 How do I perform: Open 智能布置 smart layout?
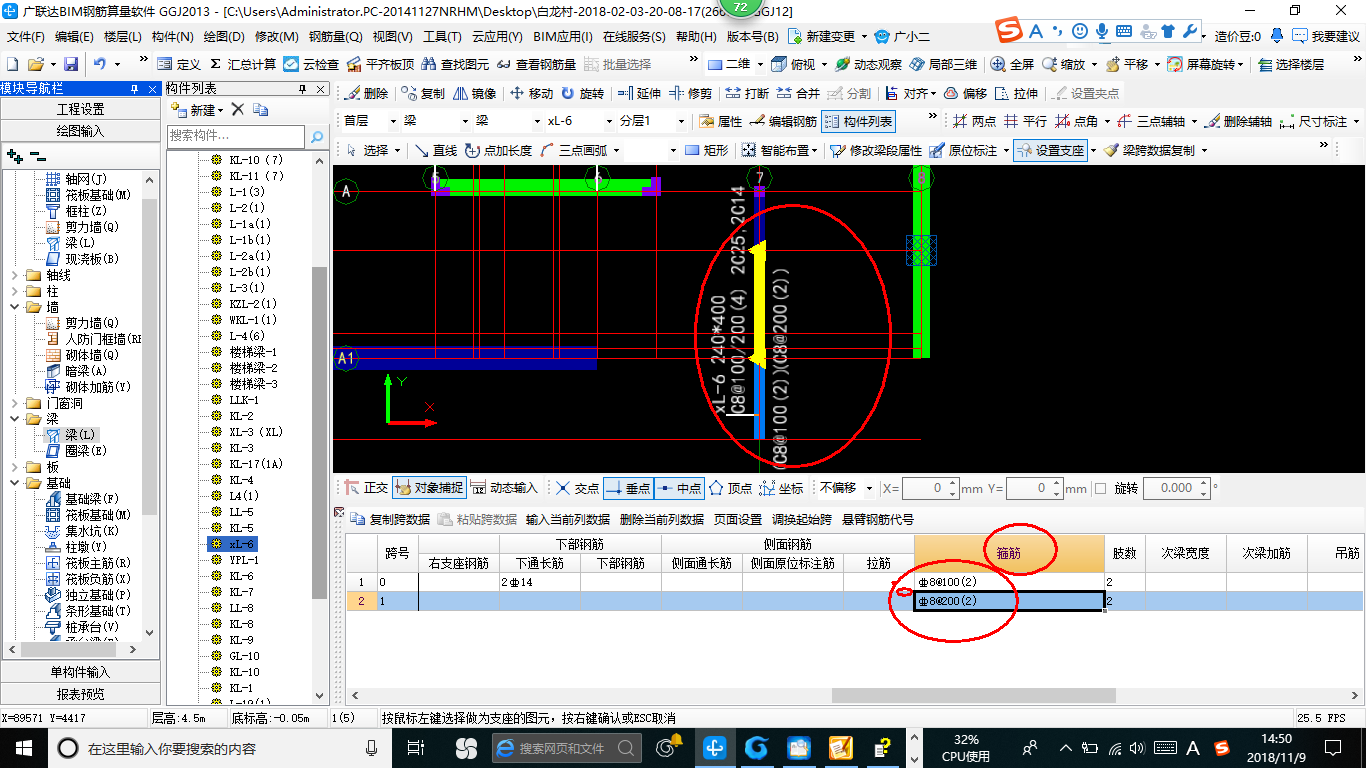(x=779, y=150)
